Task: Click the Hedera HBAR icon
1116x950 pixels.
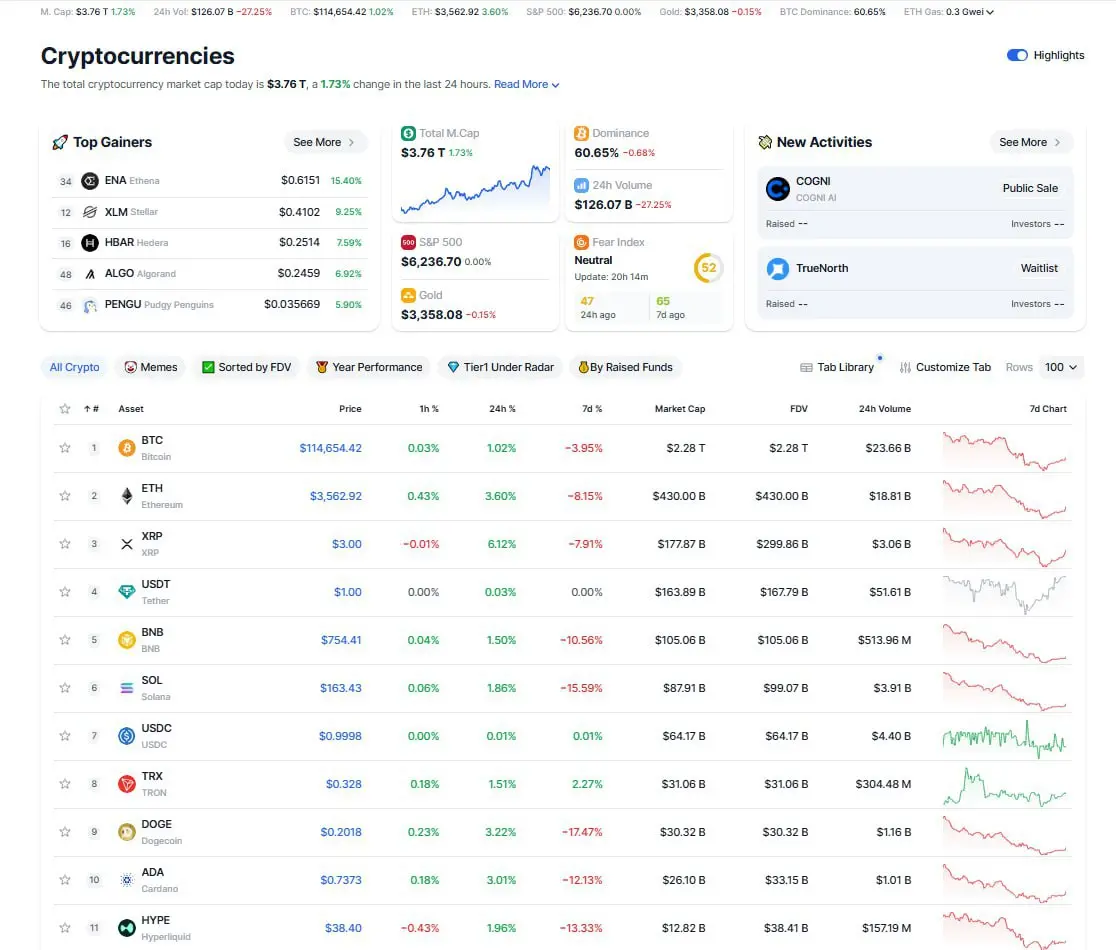Action: (90, 243)
